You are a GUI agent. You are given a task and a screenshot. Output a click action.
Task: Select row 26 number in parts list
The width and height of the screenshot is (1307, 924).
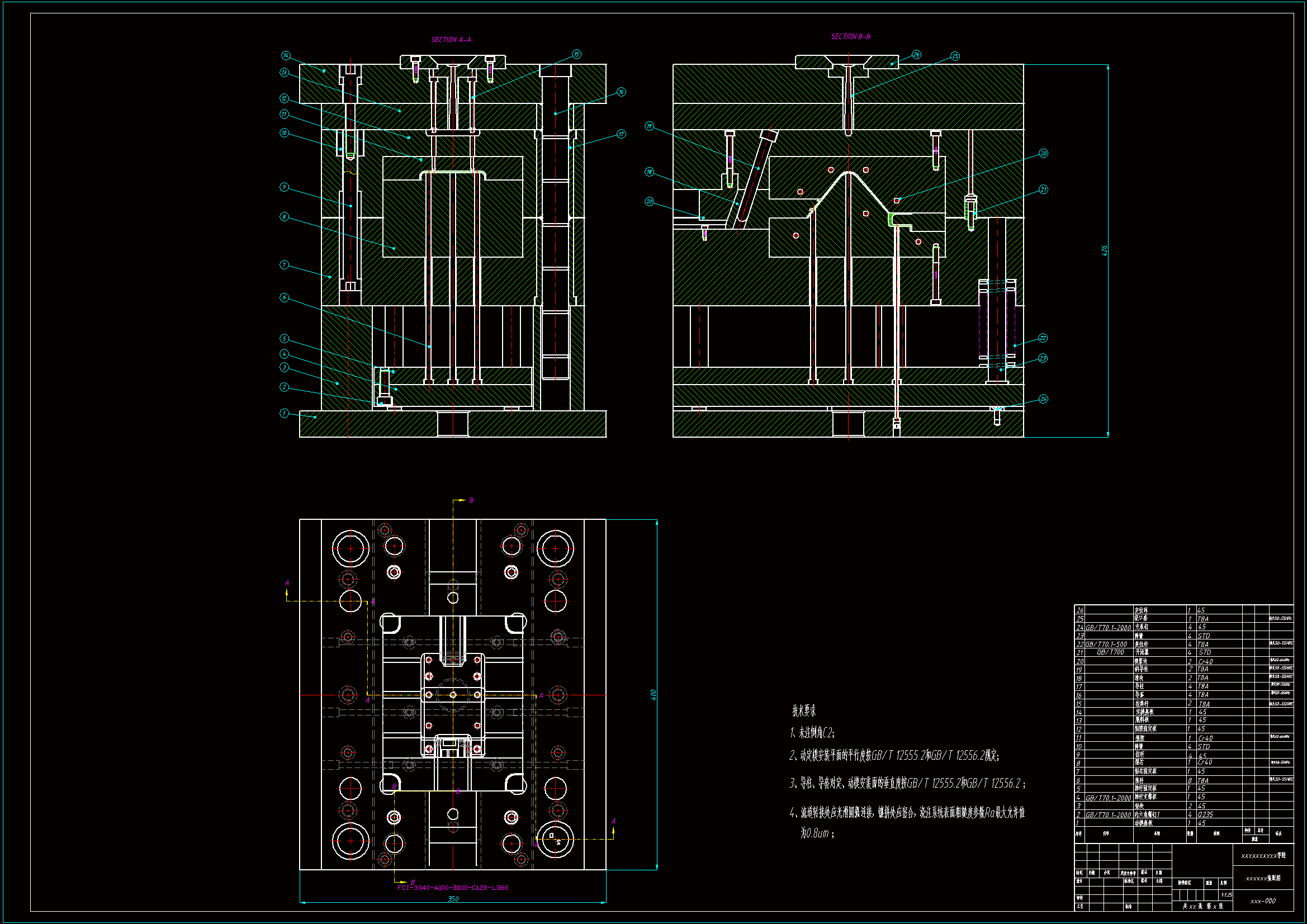tap(1079, 610)
